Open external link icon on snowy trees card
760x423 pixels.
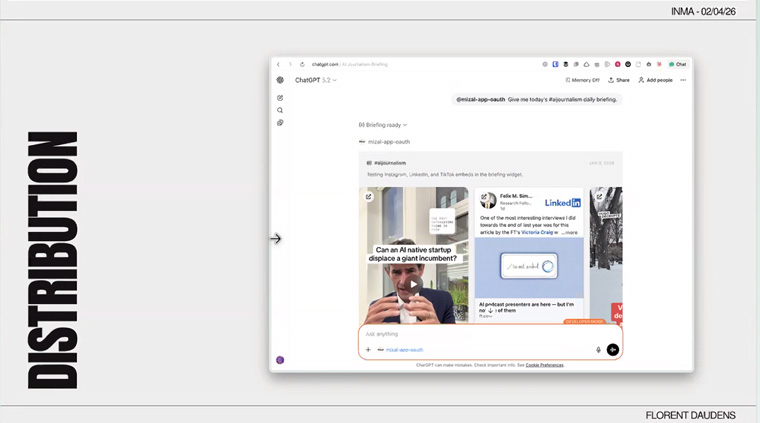click(x=600, y=197)
